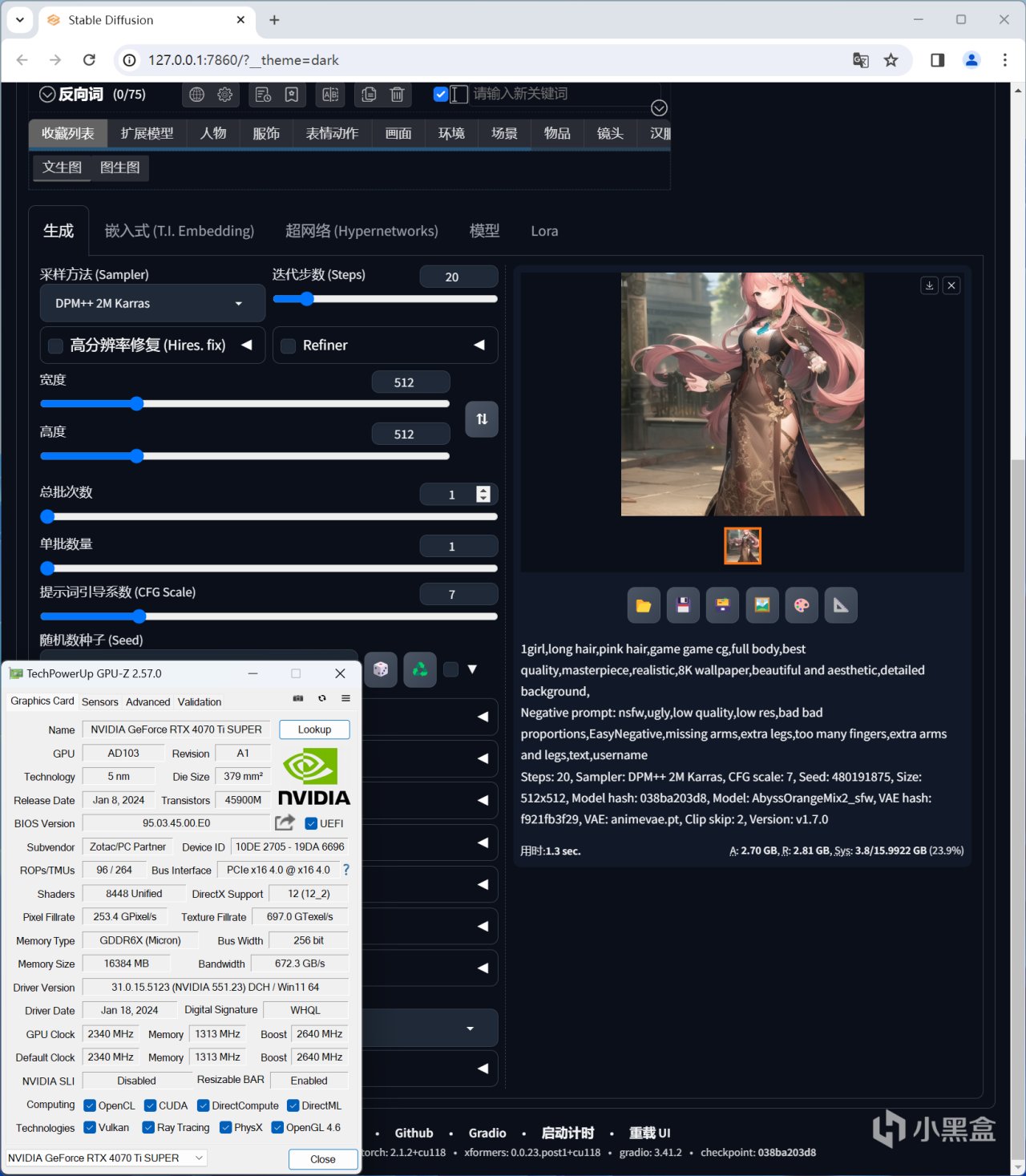Collapse the 反向词 section with its circled chevron

tap(47, 95)
